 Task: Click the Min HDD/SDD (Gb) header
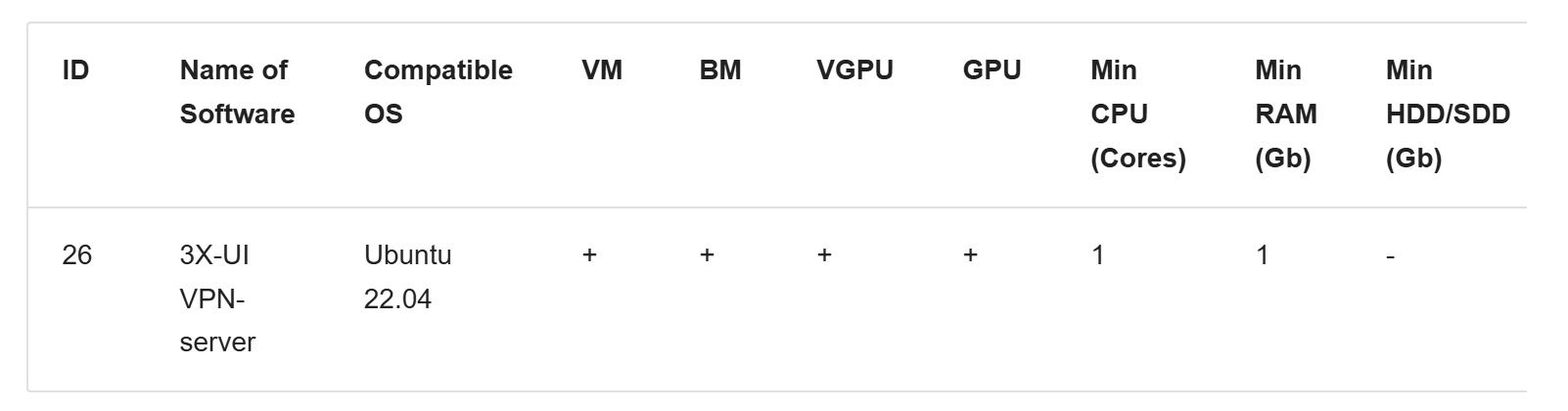pyautogui.click(x=1448, y=114)
